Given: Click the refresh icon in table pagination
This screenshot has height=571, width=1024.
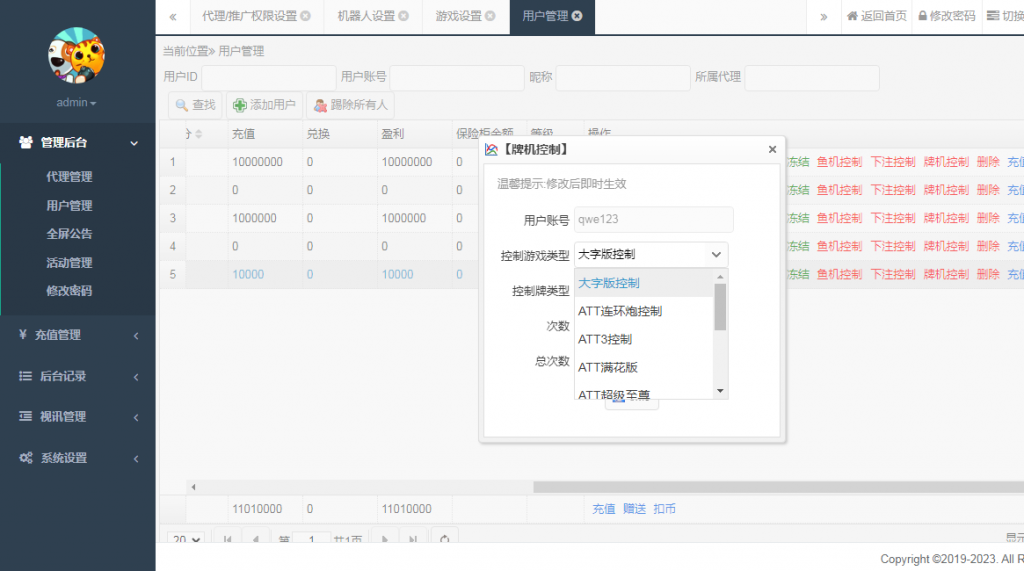Looking at the screenshot, I should click(444, 539).
